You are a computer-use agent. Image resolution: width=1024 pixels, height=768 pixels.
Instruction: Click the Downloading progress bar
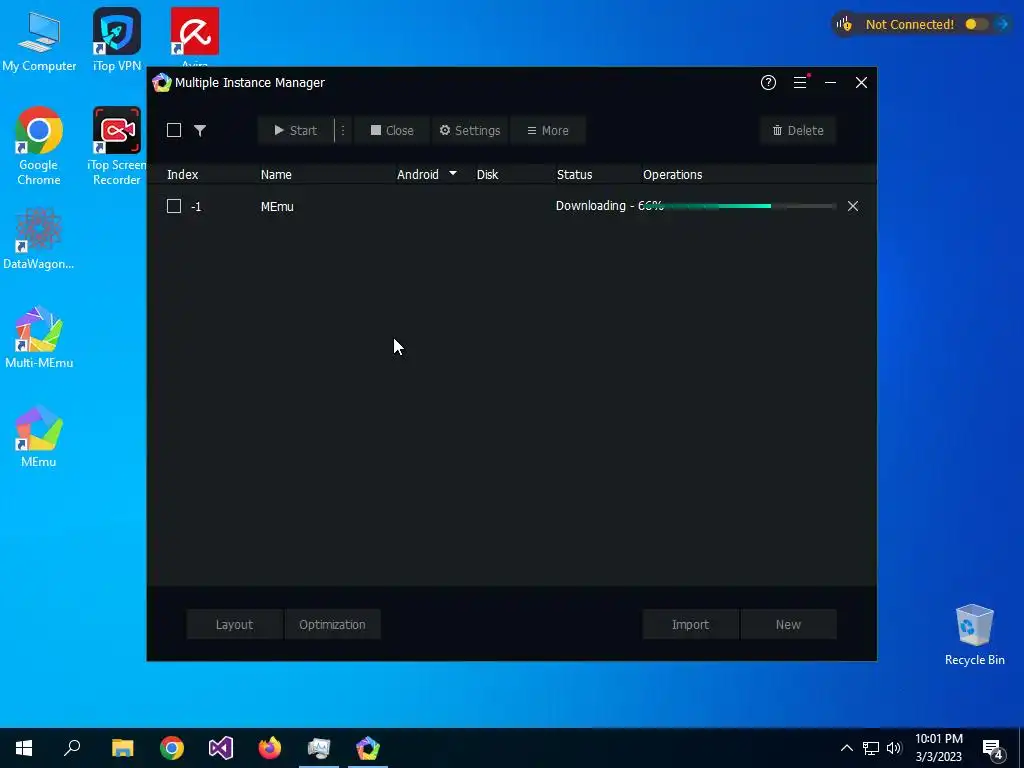point(738,206)
